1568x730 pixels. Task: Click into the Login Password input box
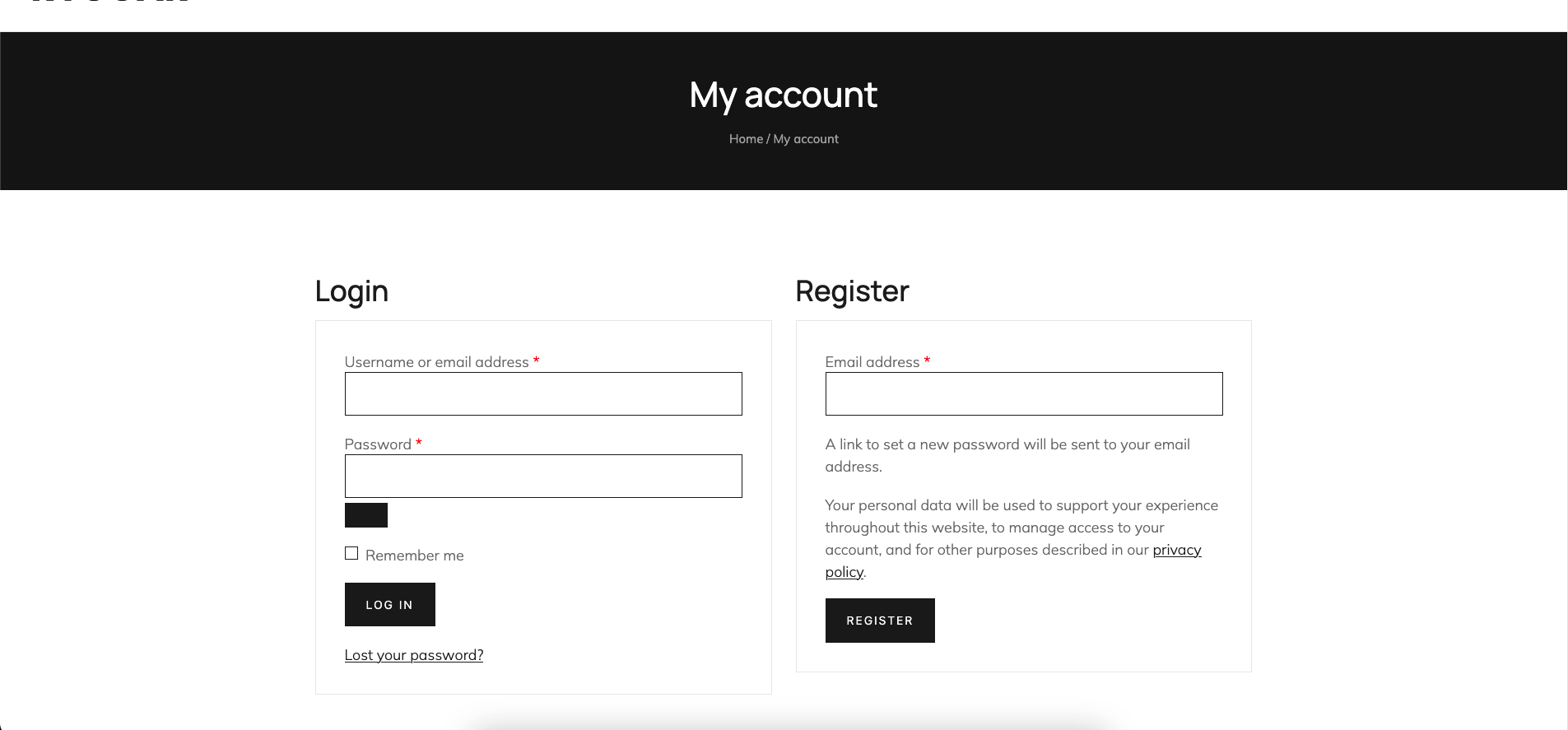pos(543,476)
